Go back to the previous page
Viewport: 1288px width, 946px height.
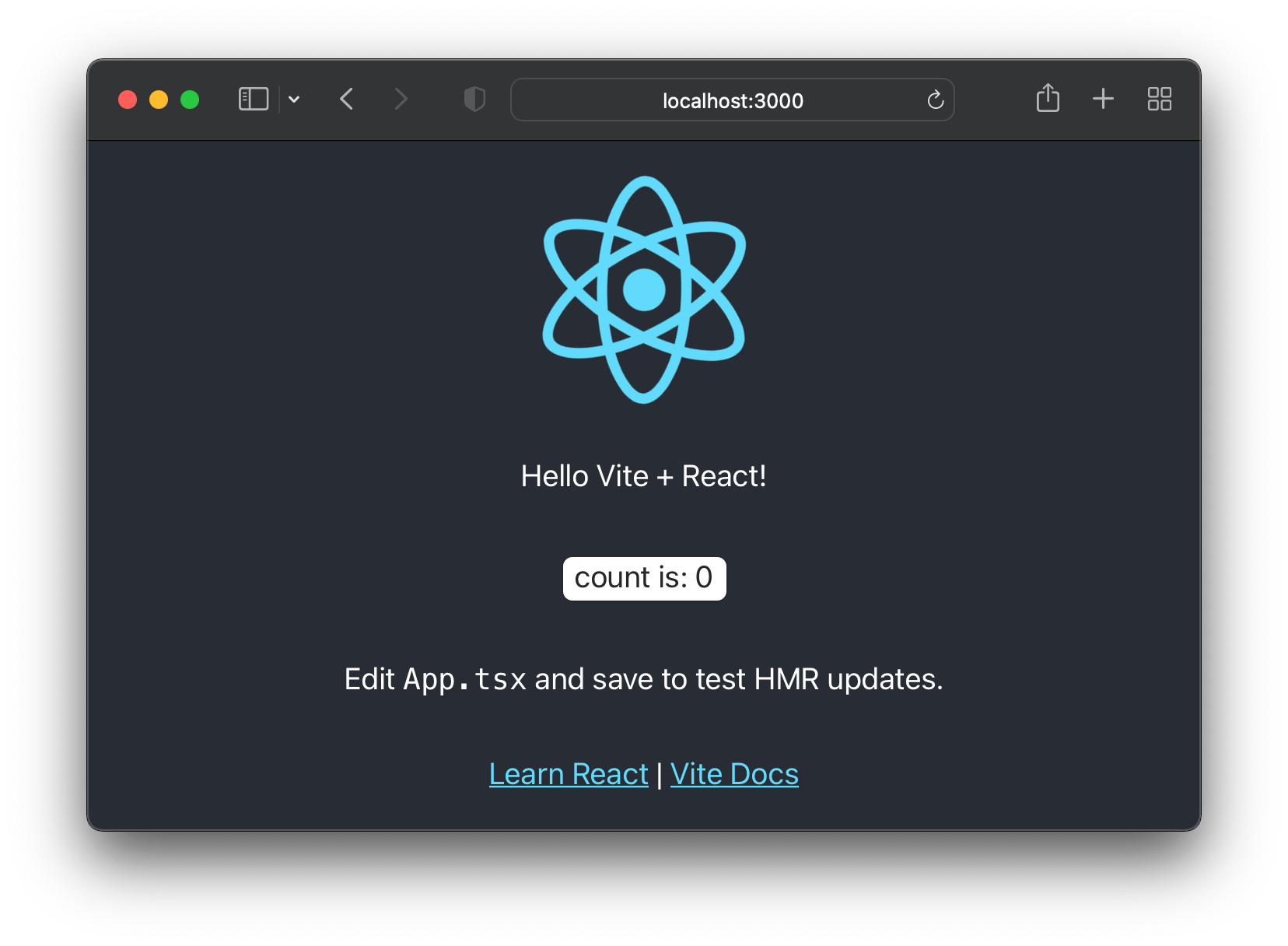[x=347, y=100]
